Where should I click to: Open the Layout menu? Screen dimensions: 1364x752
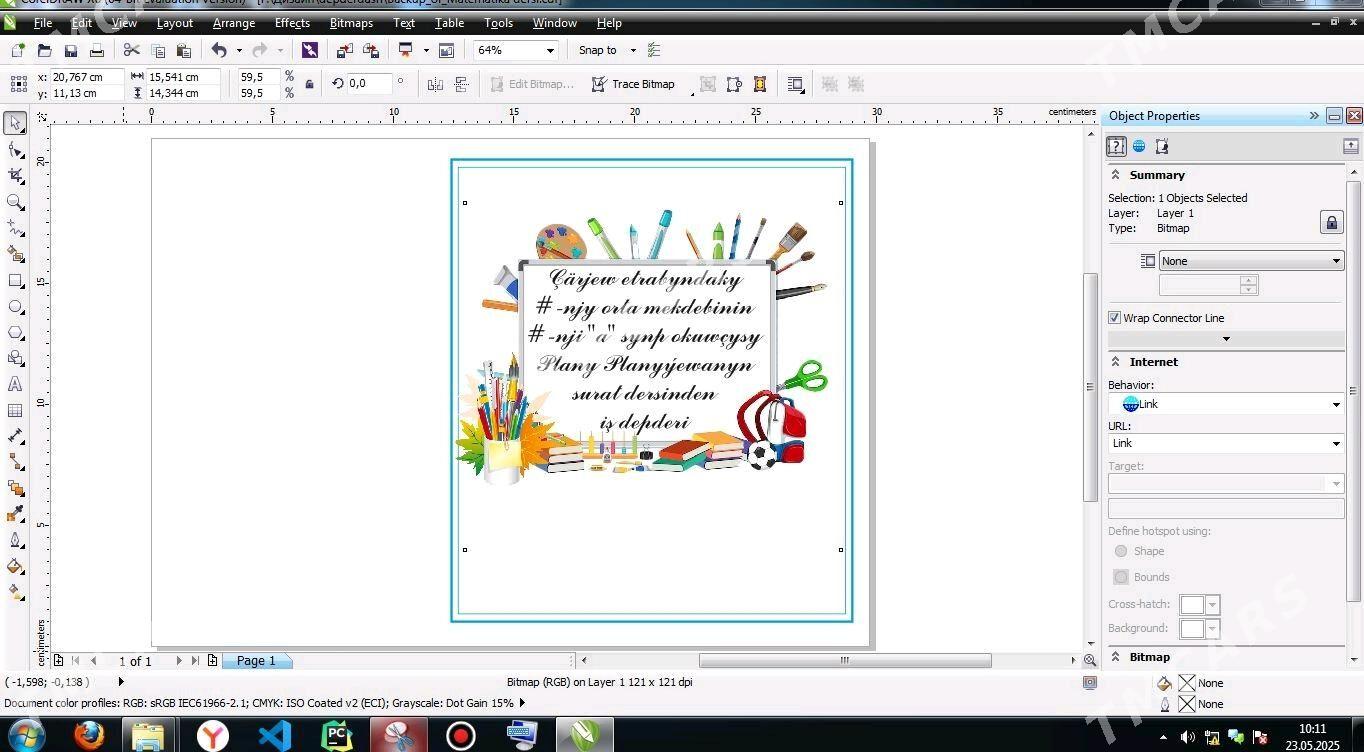(174, 23)
